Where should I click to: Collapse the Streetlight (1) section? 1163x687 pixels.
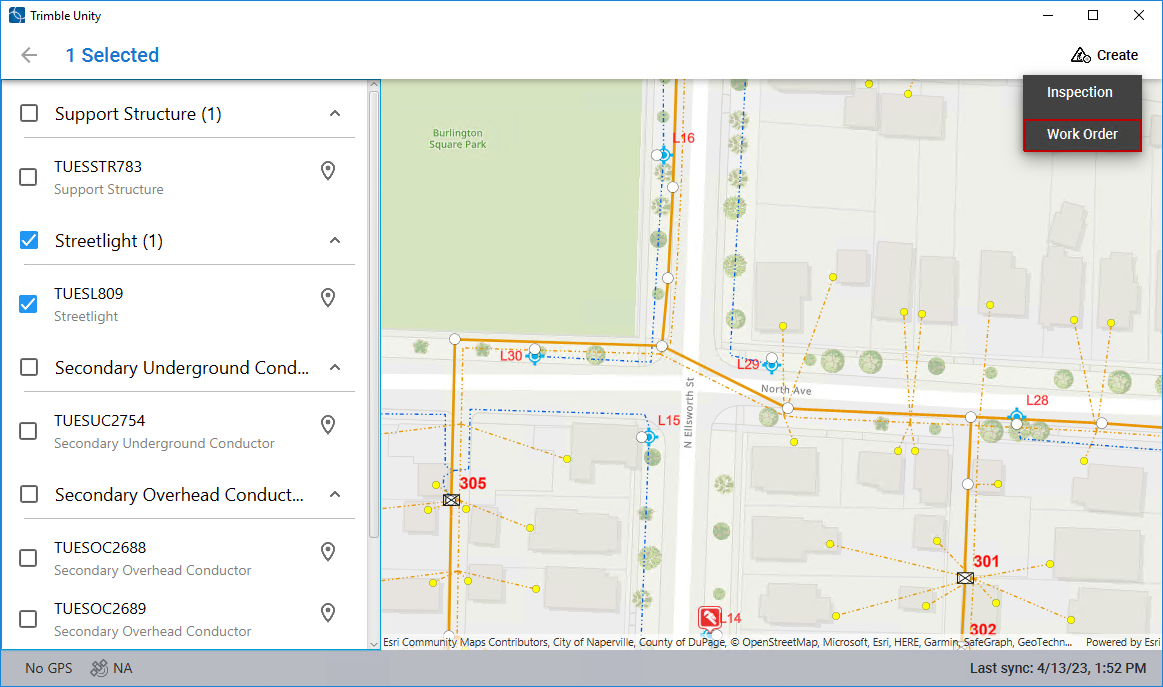pos(335,241)
